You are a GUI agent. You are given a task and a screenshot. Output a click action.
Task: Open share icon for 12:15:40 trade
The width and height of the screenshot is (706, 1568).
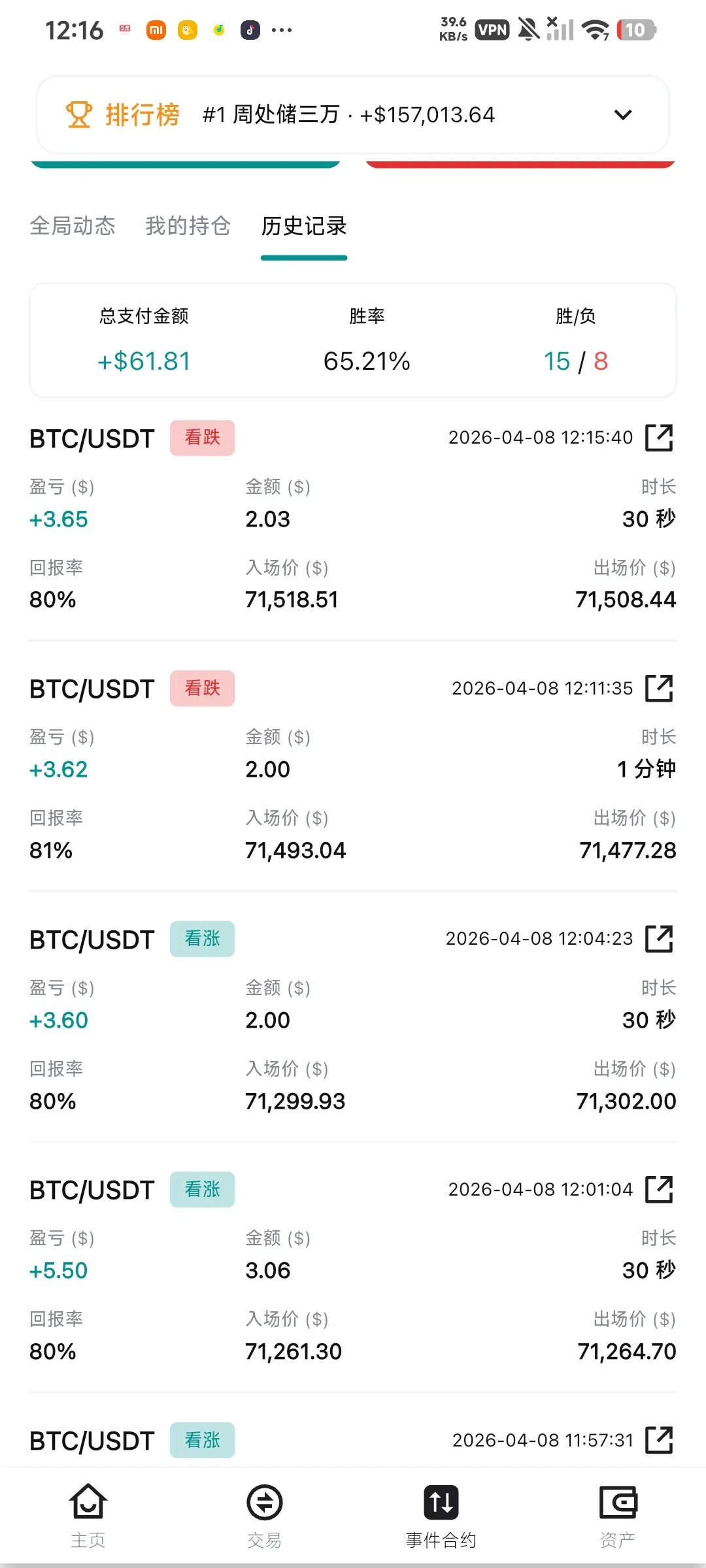click(x=659, y=438)
